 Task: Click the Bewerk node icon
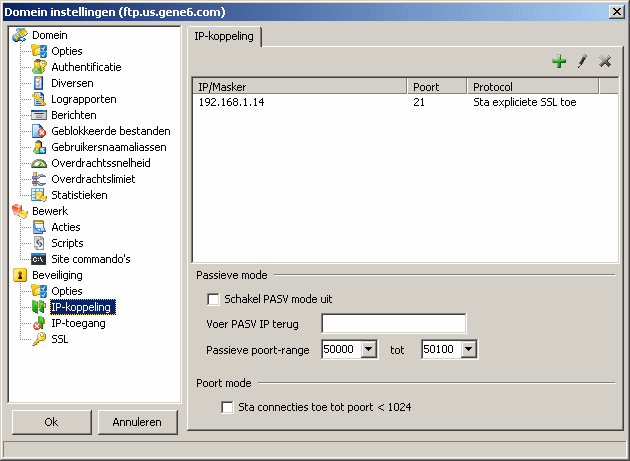[x=20, y=211]
